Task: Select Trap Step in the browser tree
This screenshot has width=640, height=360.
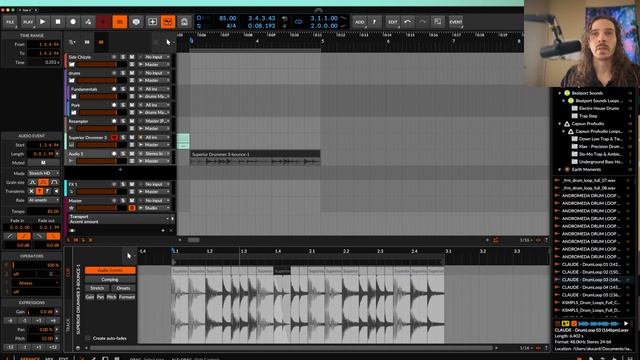Action: (x=588, y=116)
